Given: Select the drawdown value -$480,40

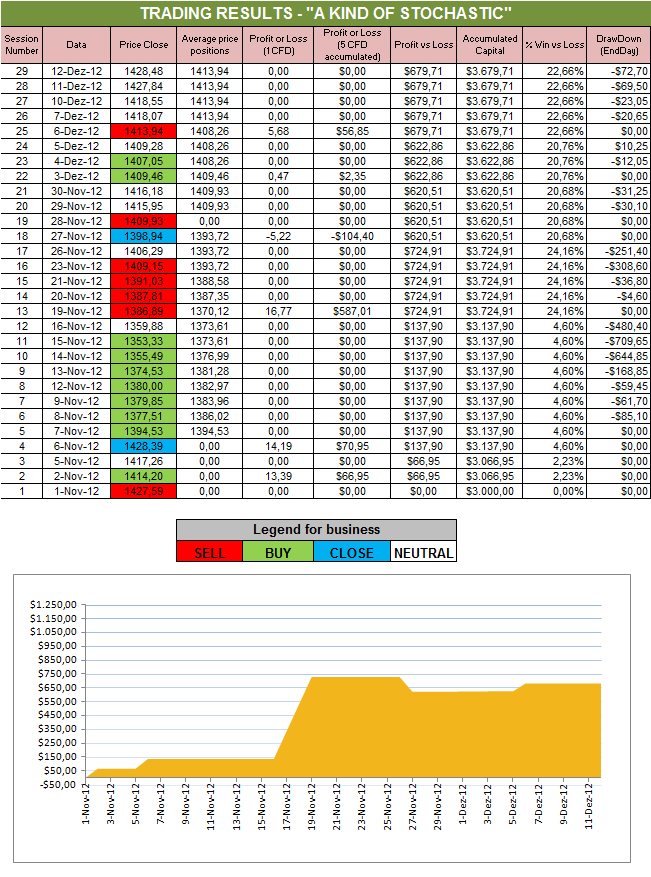Looking at the screenshot, I should [619, 326].
